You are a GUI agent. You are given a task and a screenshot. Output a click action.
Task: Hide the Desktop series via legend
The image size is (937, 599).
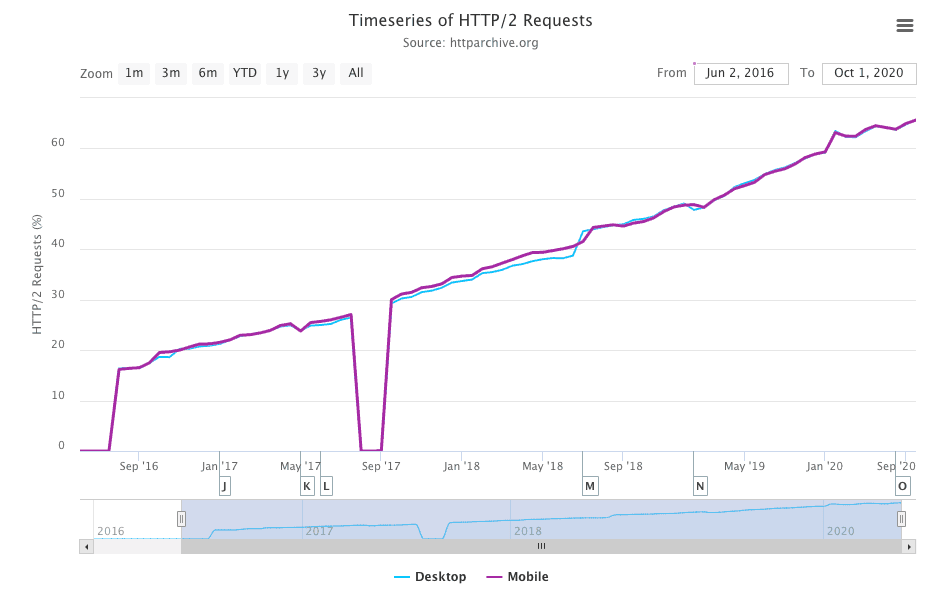pyautogui.click(x=431, y=576)
